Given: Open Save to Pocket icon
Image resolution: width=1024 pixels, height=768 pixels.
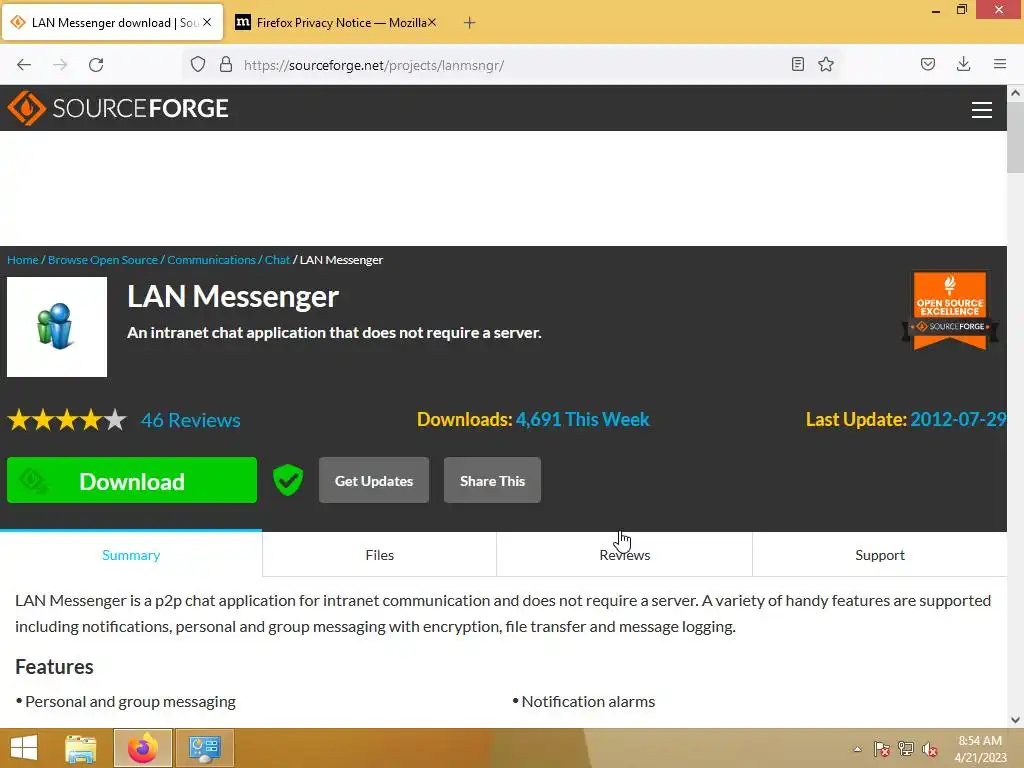Looking at the screenshot, I should tap(928, 64).
